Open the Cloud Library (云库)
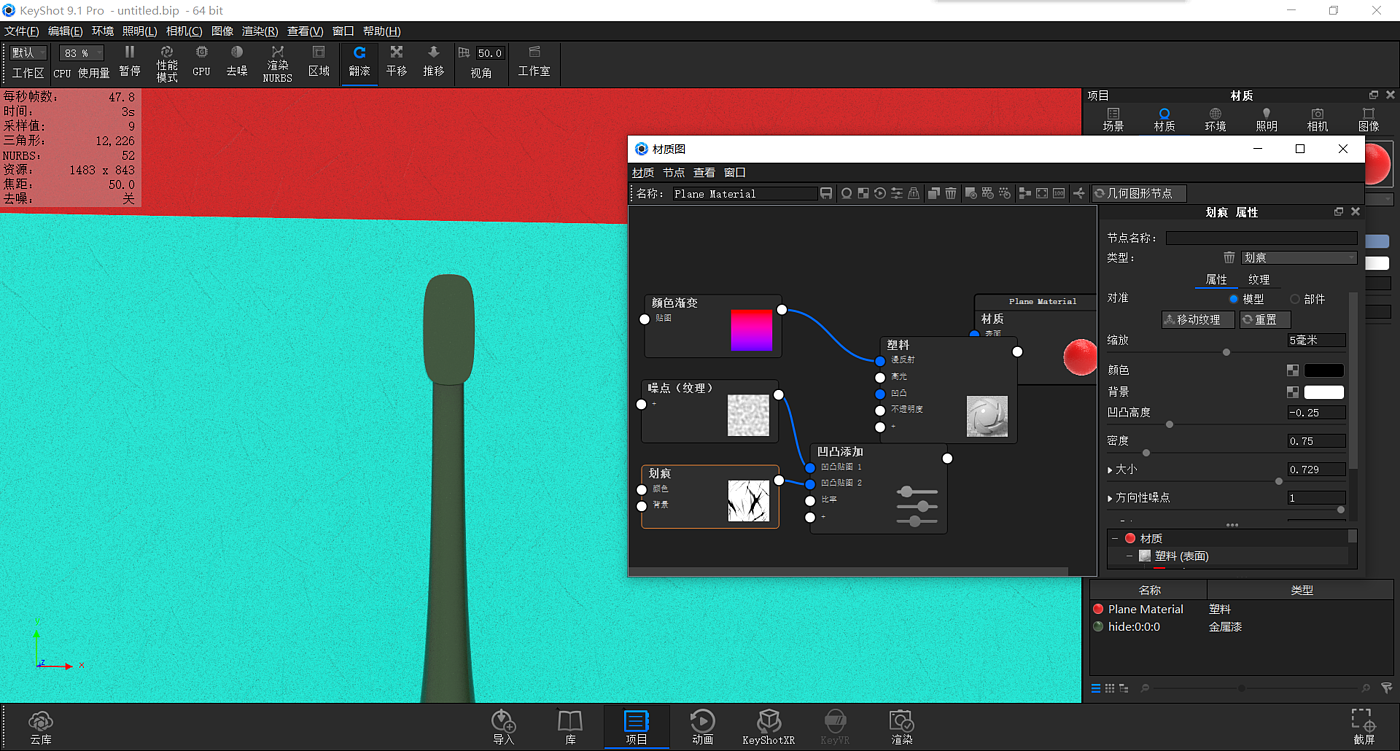 pos(41,727)
